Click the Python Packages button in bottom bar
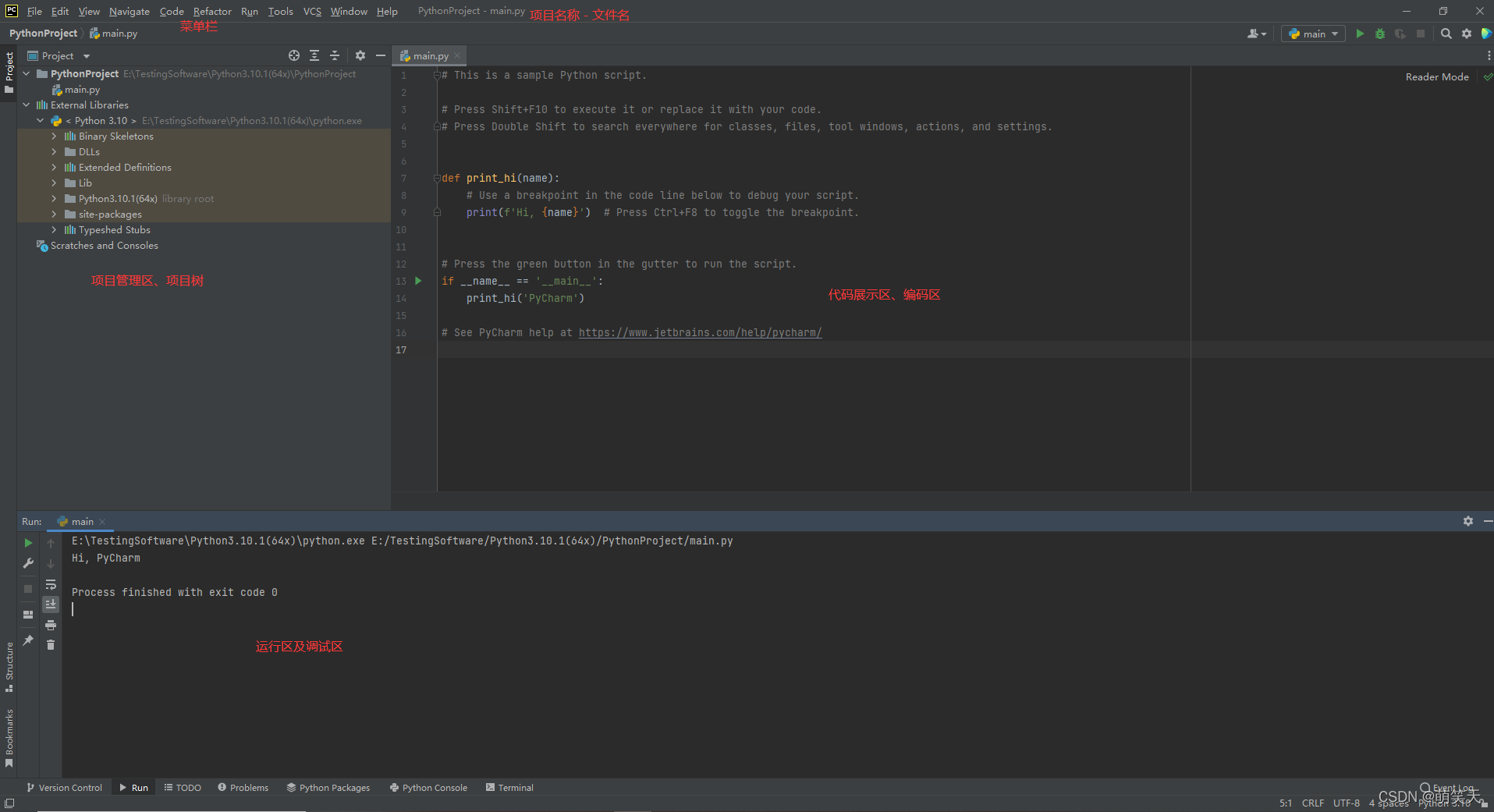 click(328, 788)
